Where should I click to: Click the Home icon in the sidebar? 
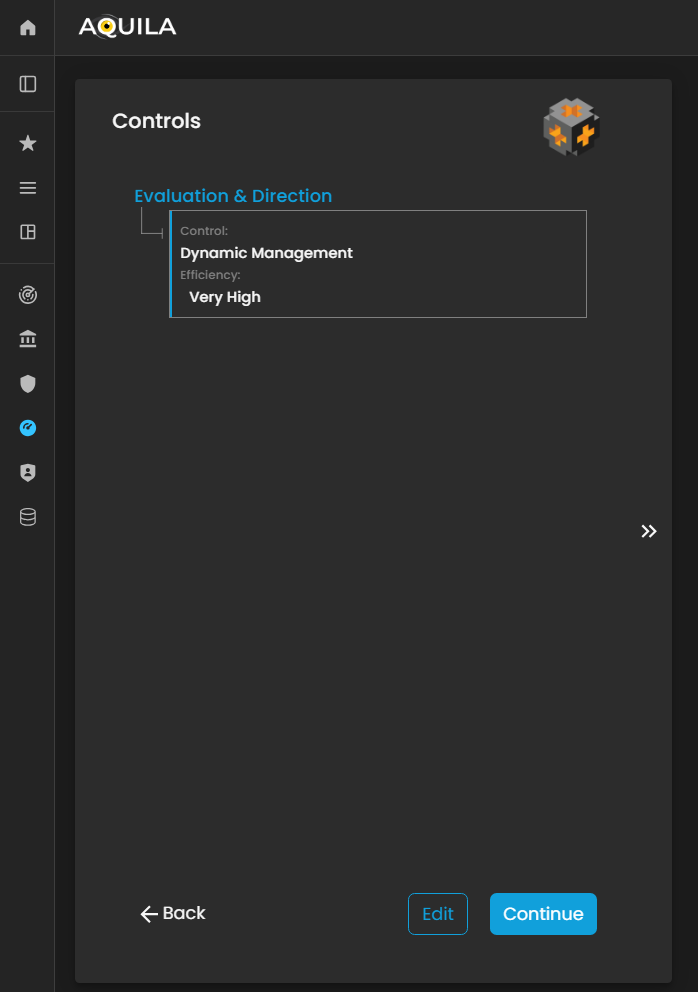tap(28, 28)
